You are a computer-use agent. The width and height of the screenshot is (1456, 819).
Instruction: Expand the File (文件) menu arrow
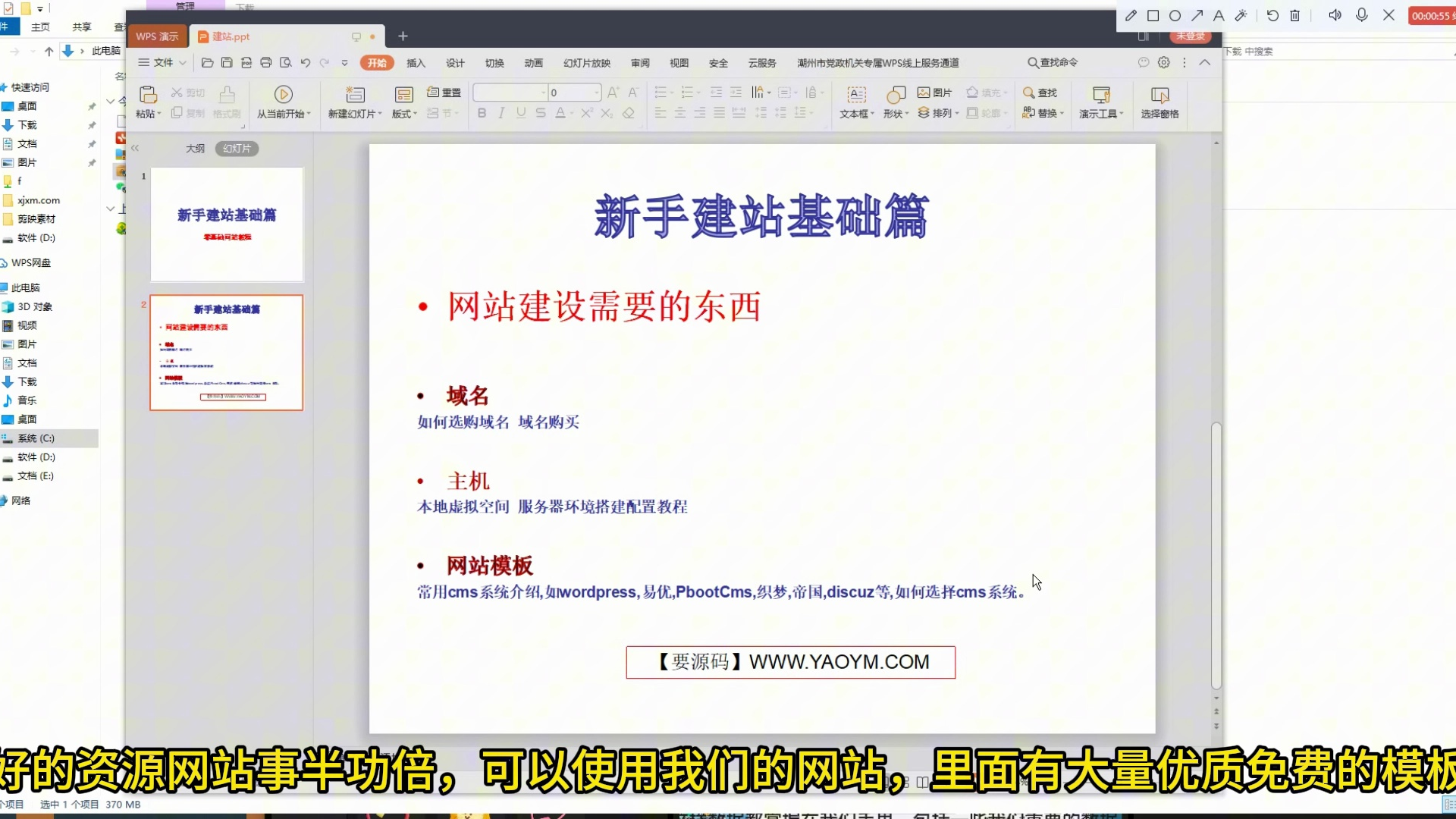182,63
